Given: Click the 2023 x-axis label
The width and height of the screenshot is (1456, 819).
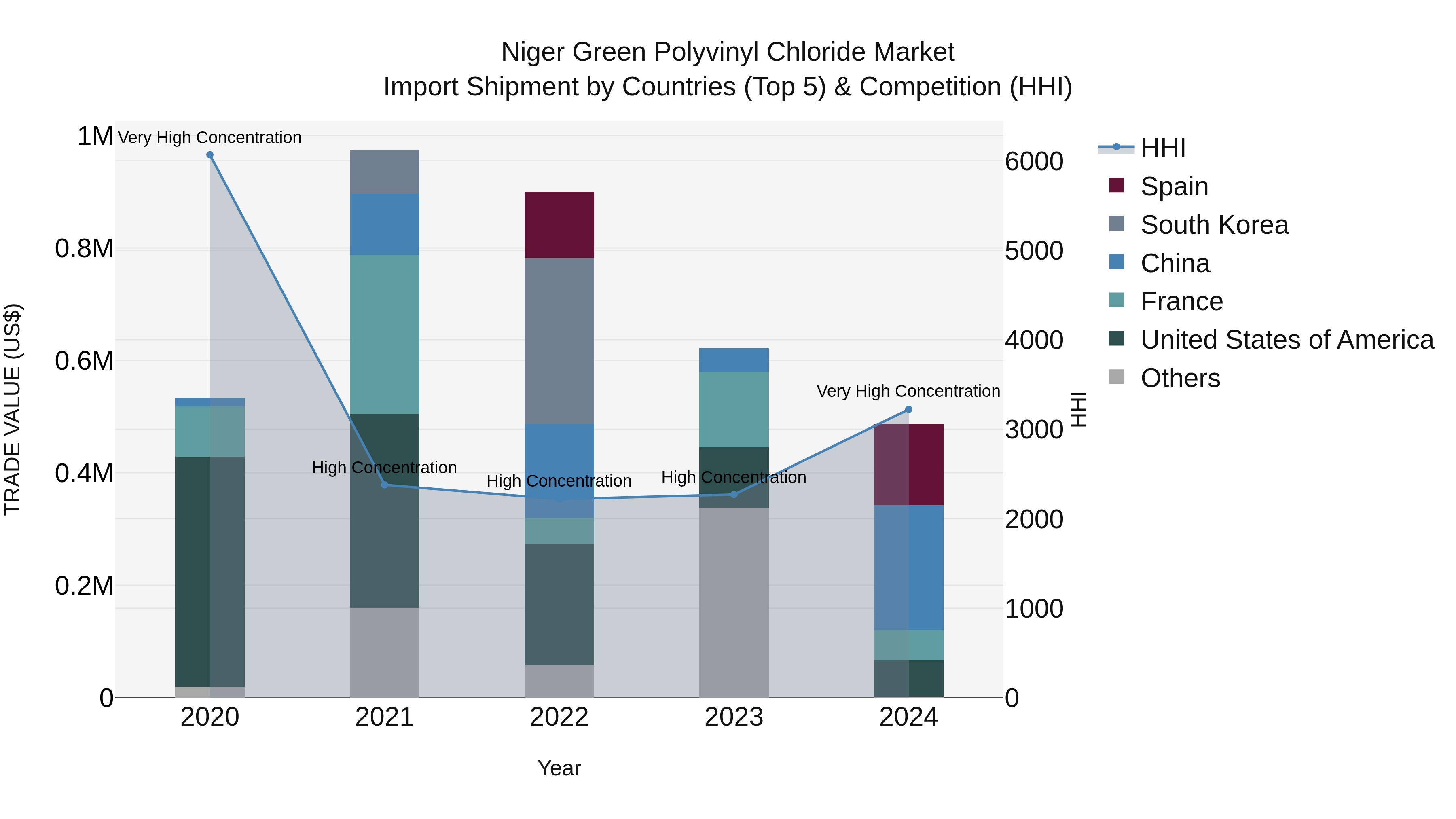Looking at the screenshot, I should tap(734, 717).
